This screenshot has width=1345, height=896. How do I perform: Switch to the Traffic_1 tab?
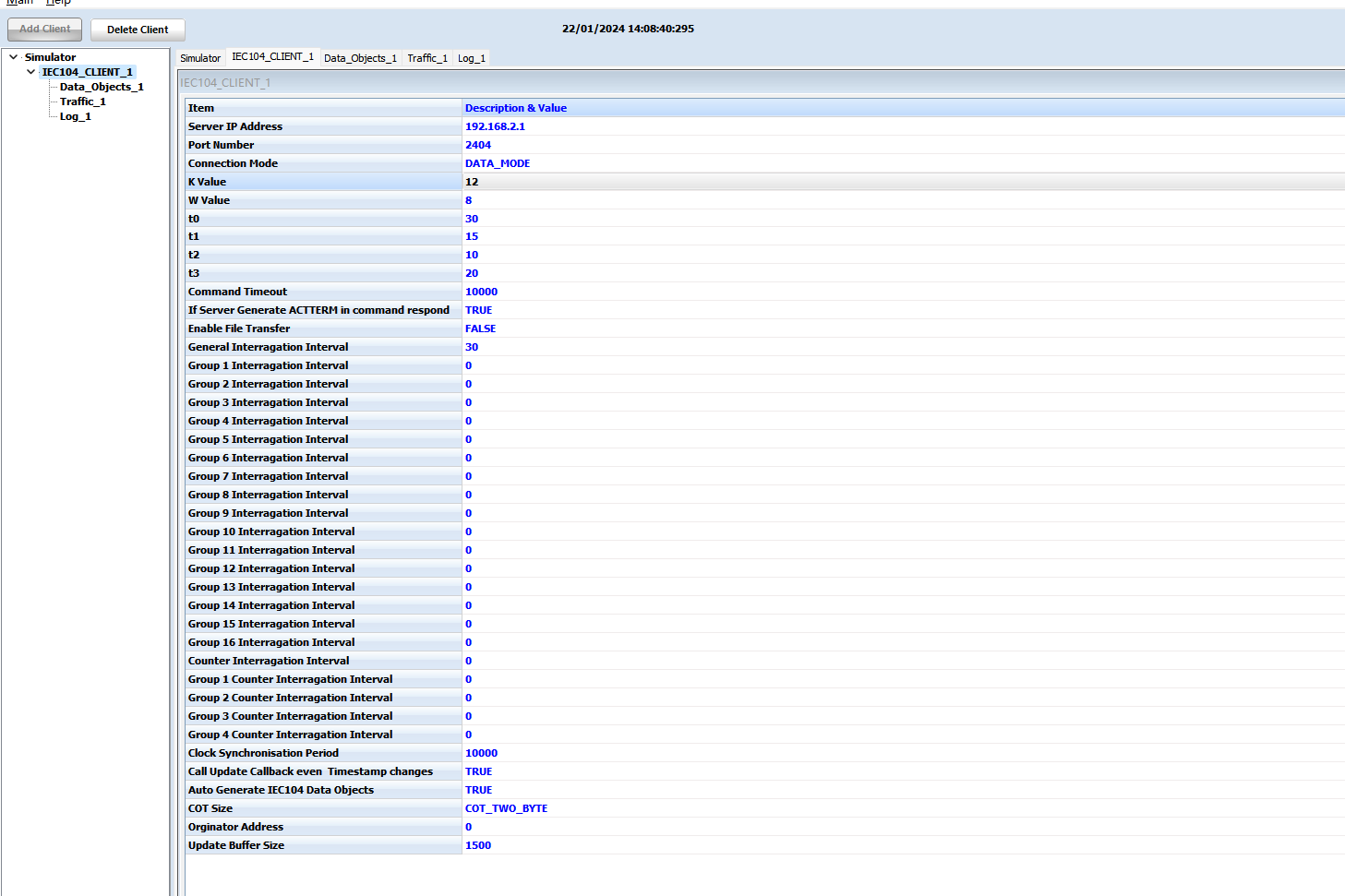[x=427, y=58]
